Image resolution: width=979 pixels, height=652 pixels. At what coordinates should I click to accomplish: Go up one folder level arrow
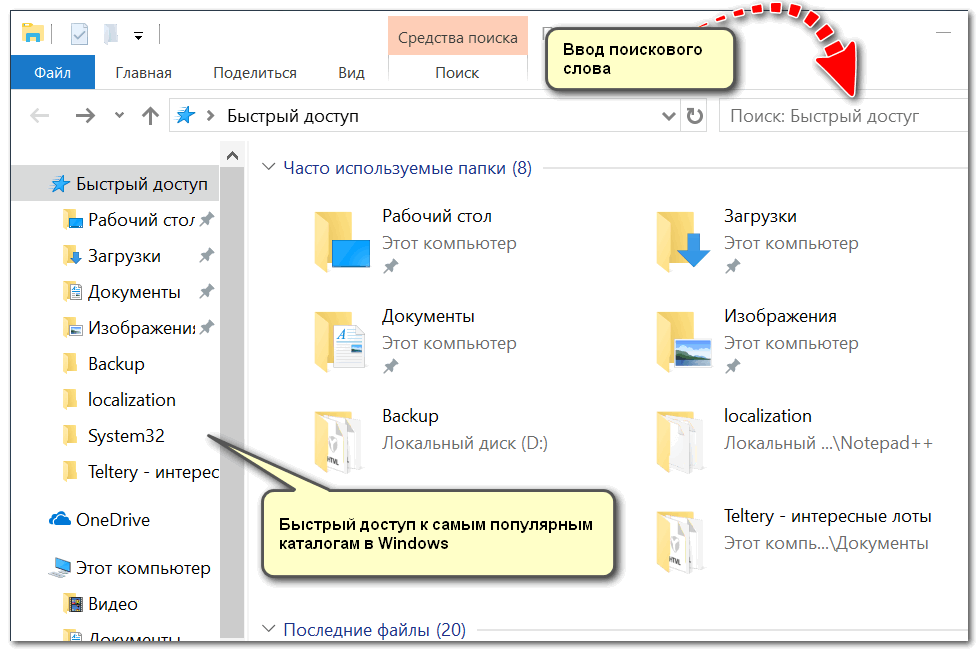[x=150, y=116]
